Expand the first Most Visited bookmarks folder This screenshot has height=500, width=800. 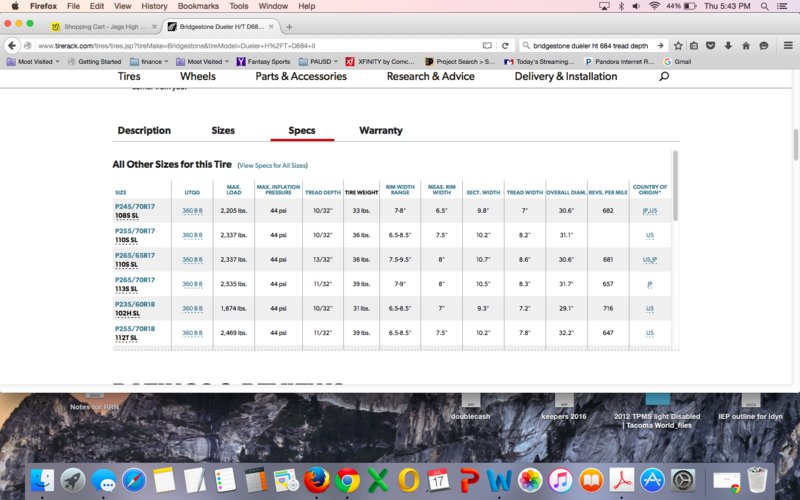point(33,61)
